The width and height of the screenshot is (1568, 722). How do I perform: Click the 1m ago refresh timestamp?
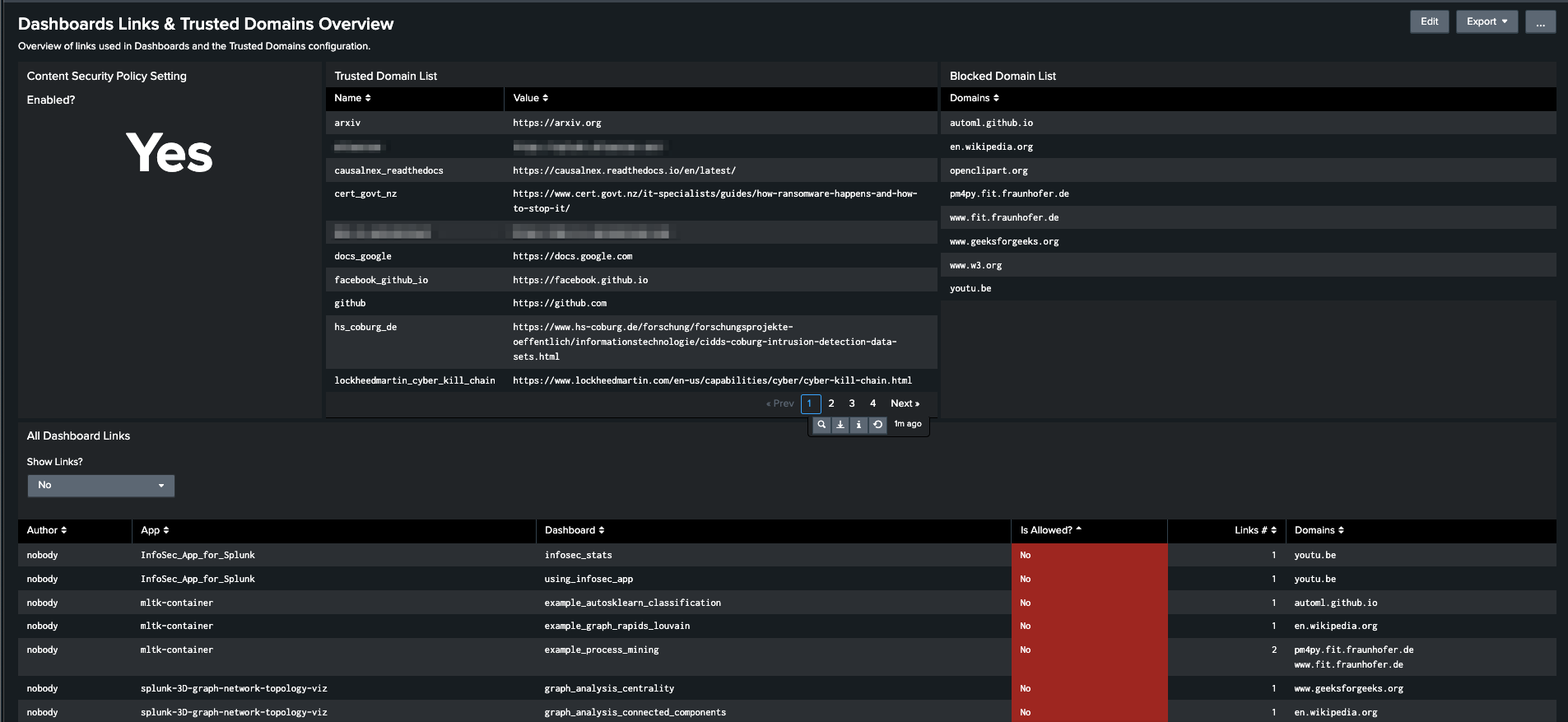(x=908, y=424)
